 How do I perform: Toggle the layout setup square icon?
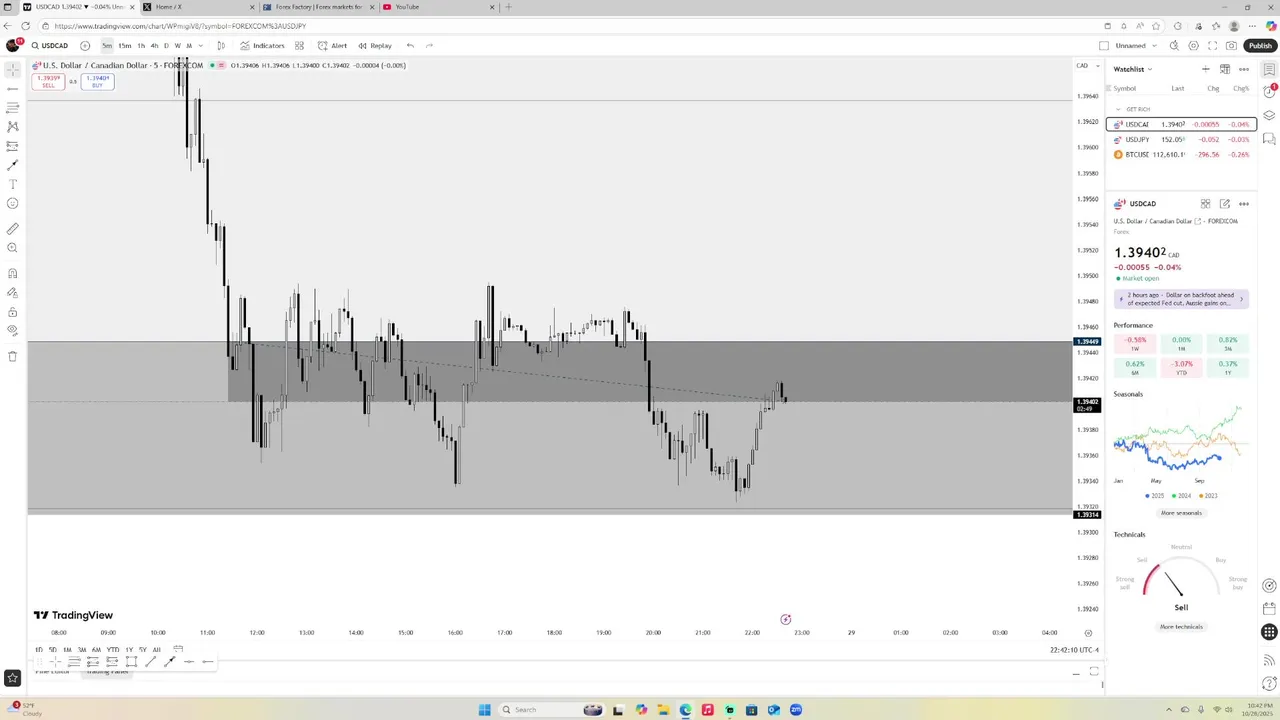point(1104,45)
